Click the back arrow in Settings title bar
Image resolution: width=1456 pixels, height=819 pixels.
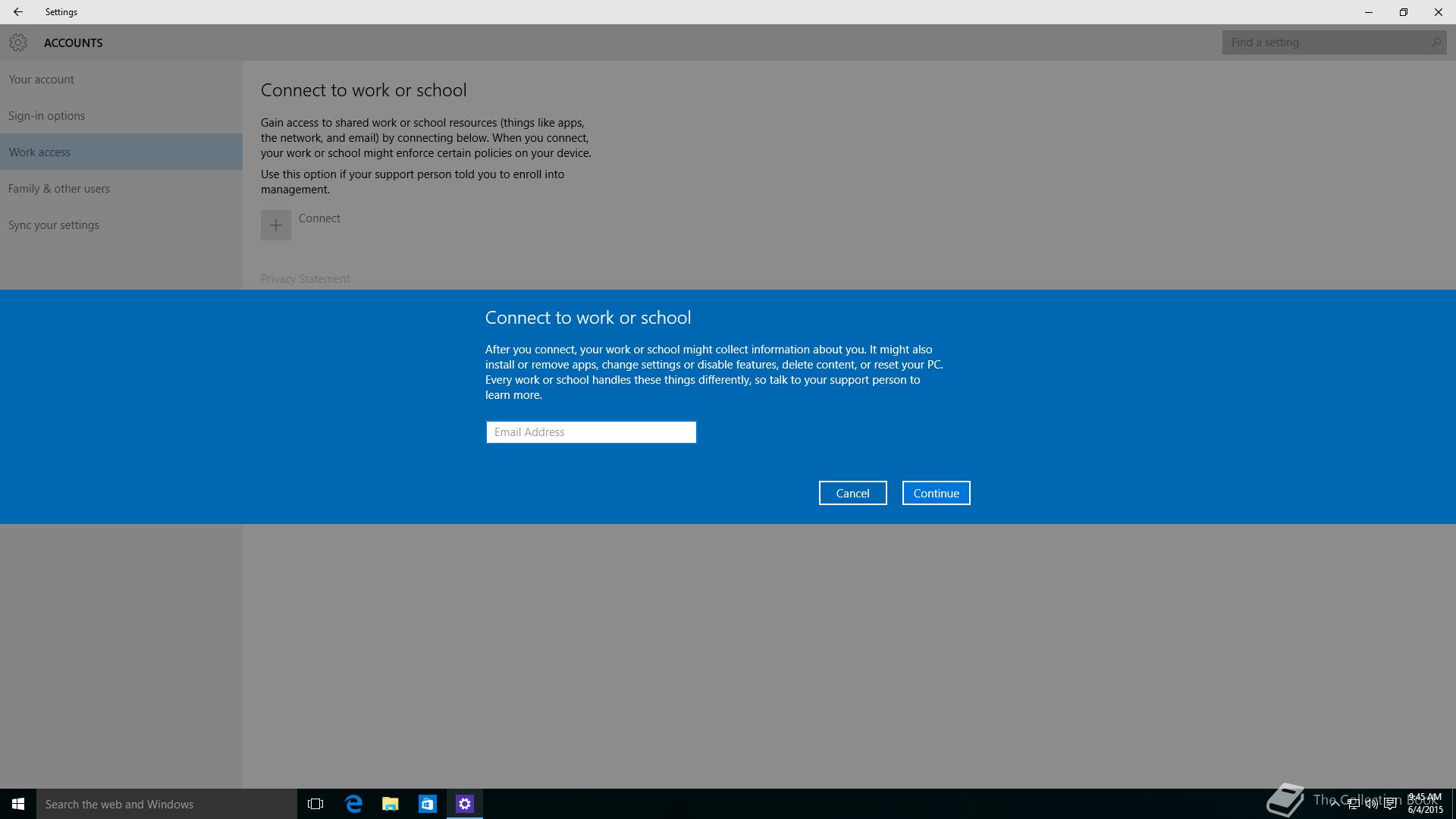click(17, 12)
